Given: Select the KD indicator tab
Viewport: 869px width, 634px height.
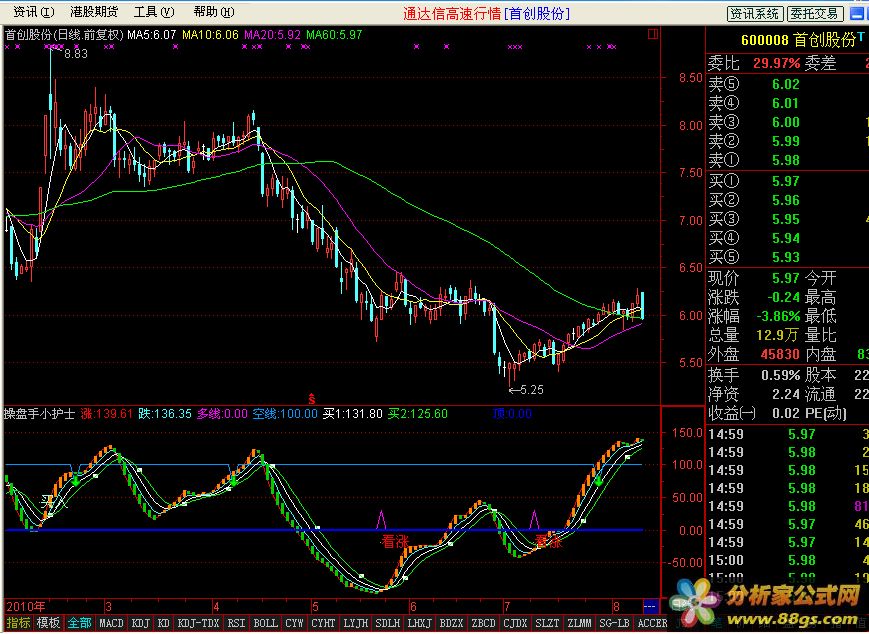Looking at the screenshot, I should (x=163, y=623).
